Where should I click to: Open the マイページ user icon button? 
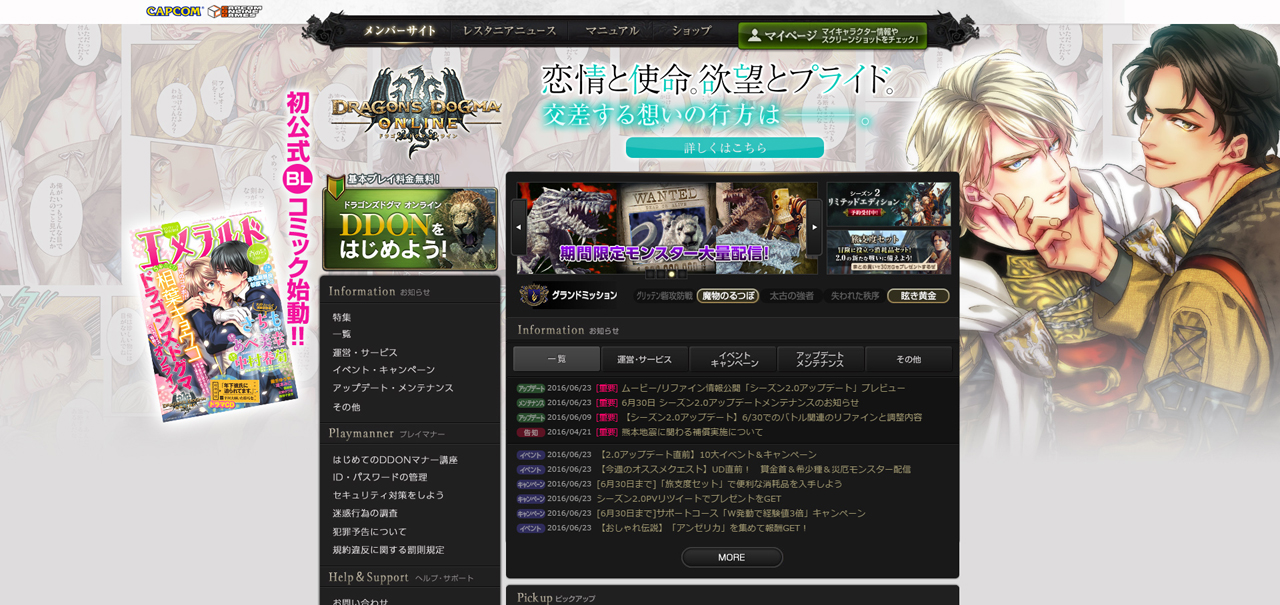click(x=832, y=35)
